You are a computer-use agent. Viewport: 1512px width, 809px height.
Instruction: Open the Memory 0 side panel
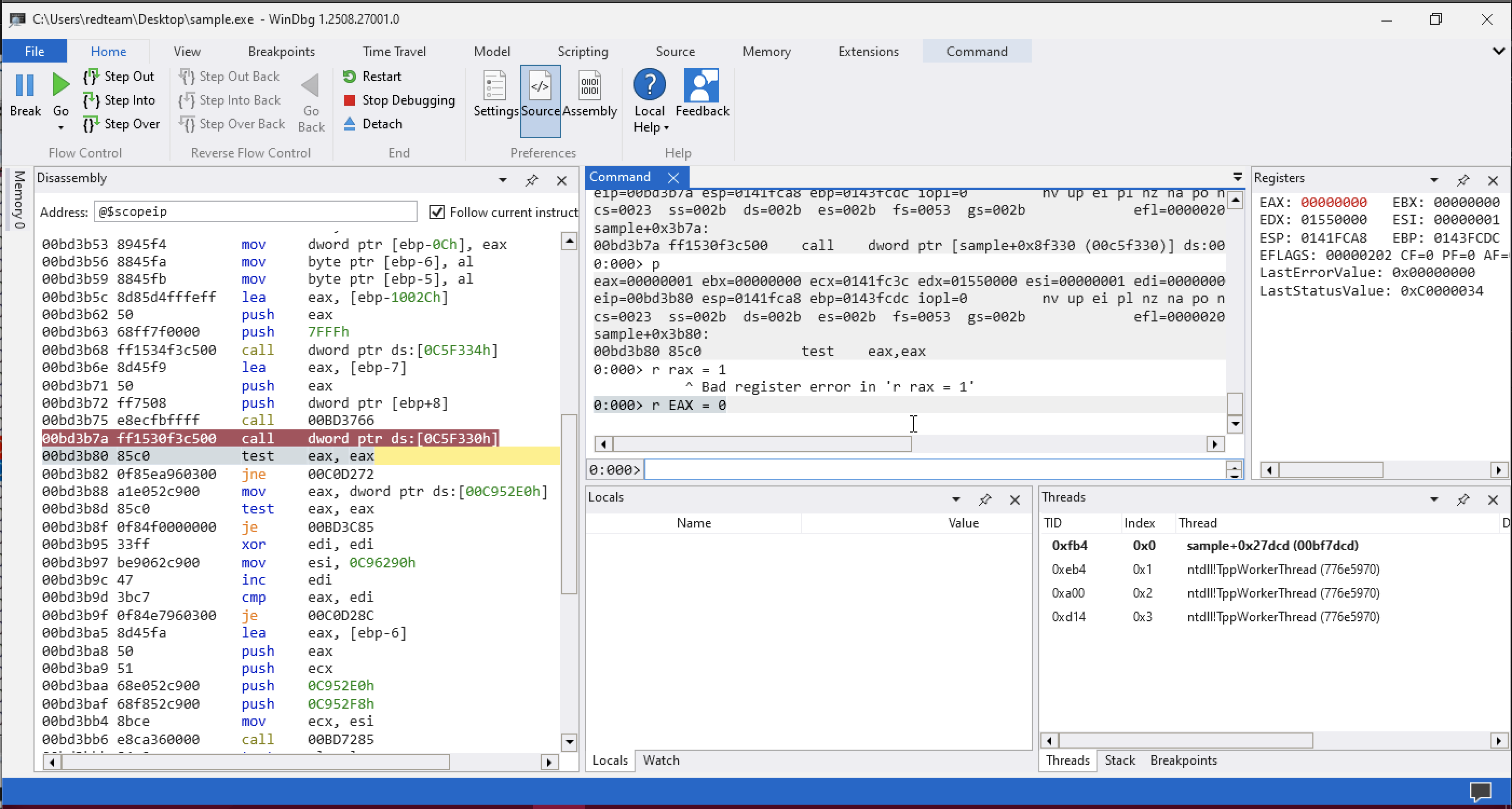pos(19,199)
